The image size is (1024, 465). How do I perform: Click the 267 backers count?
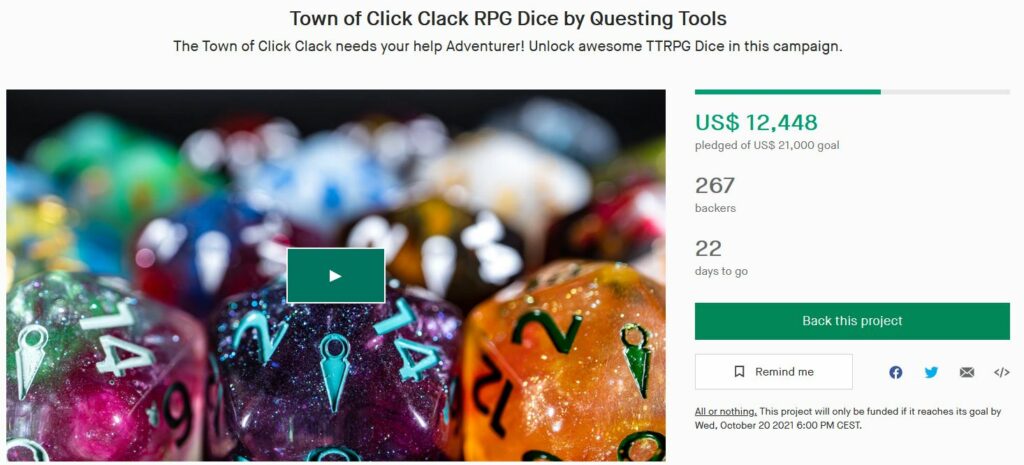[715, 185]
